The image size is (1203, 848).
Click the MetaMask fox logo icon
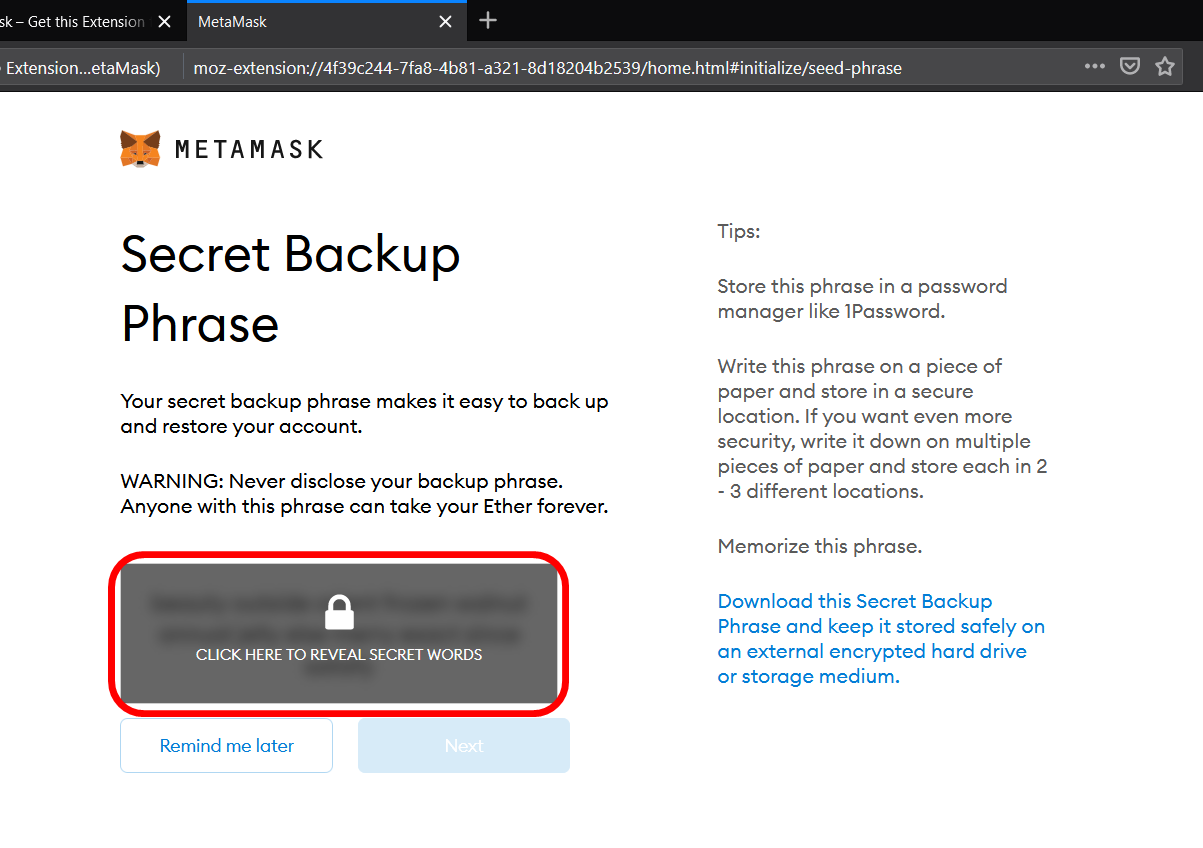pos(140,149)
